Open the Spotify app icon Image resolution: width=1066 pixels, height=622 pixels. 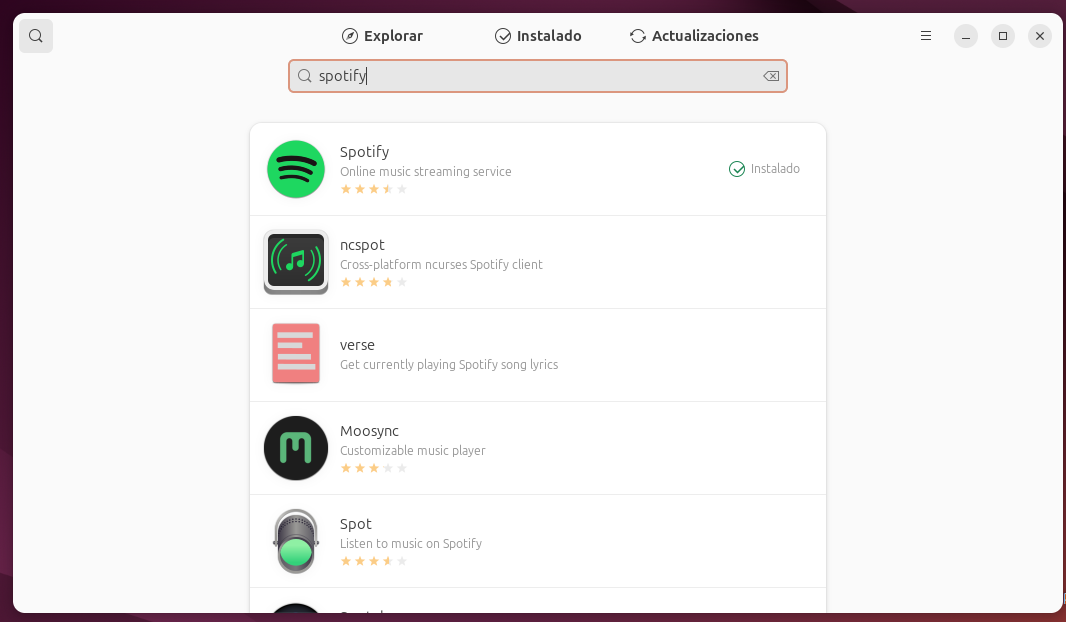click(296, 169)
